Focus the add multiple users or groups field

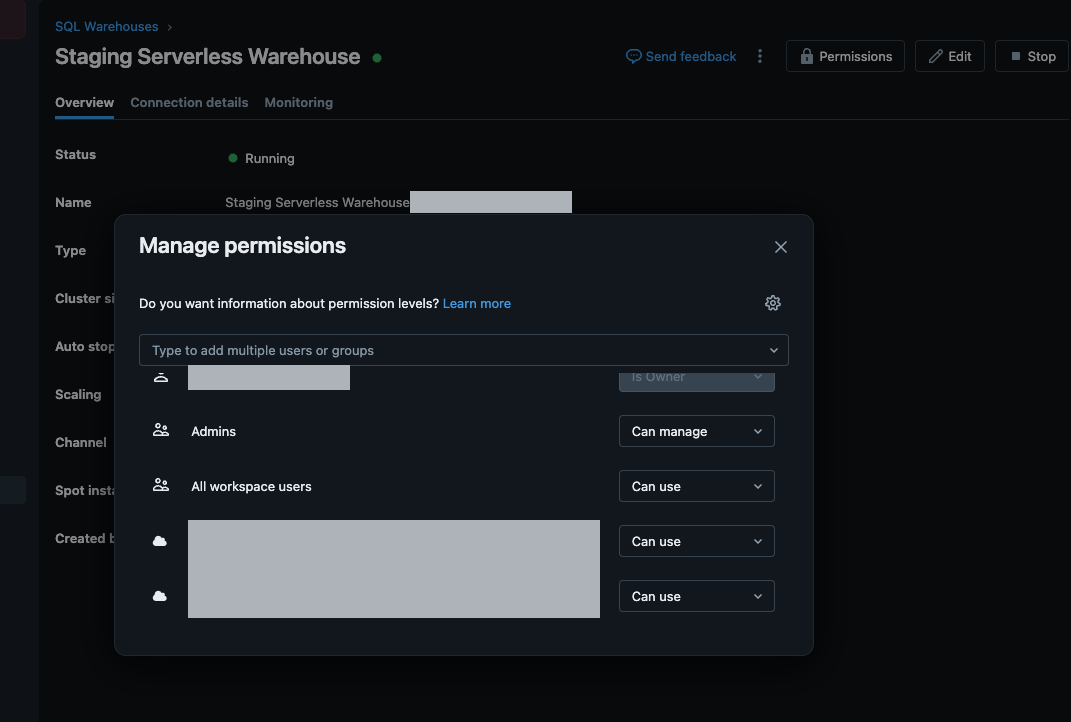coord(464,350)
